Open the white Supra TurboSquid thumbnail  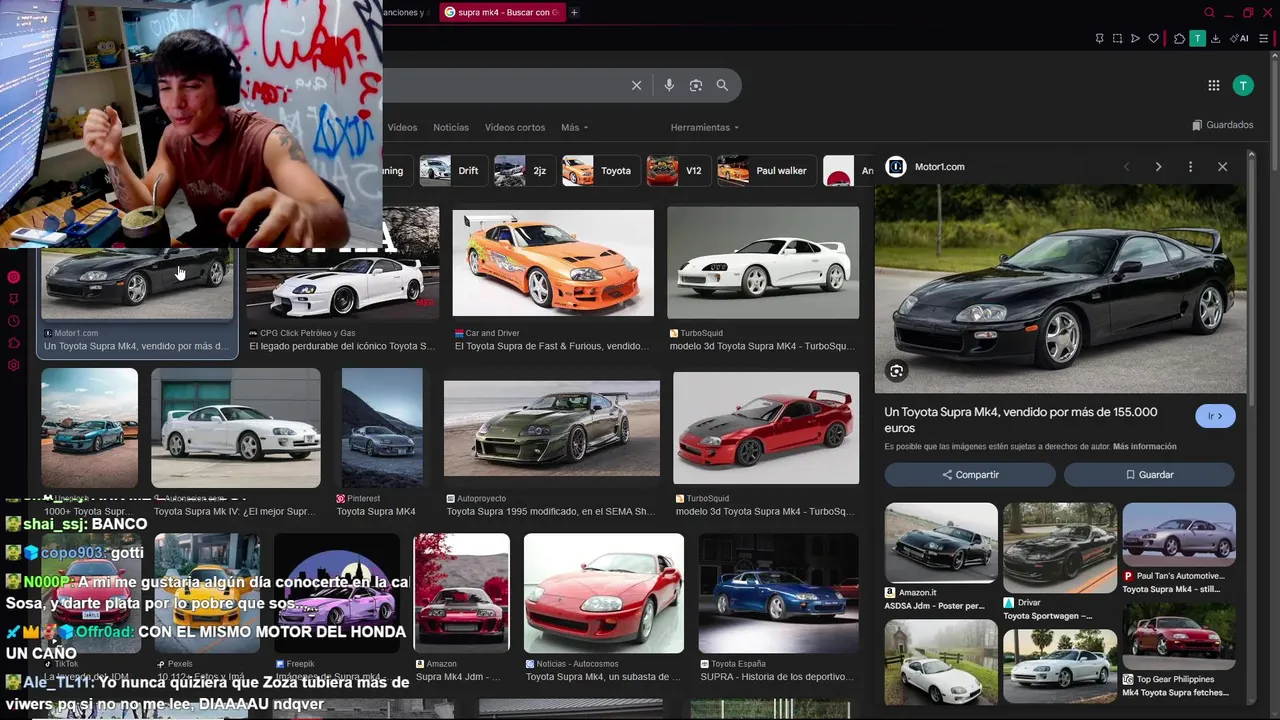(763, 263)
